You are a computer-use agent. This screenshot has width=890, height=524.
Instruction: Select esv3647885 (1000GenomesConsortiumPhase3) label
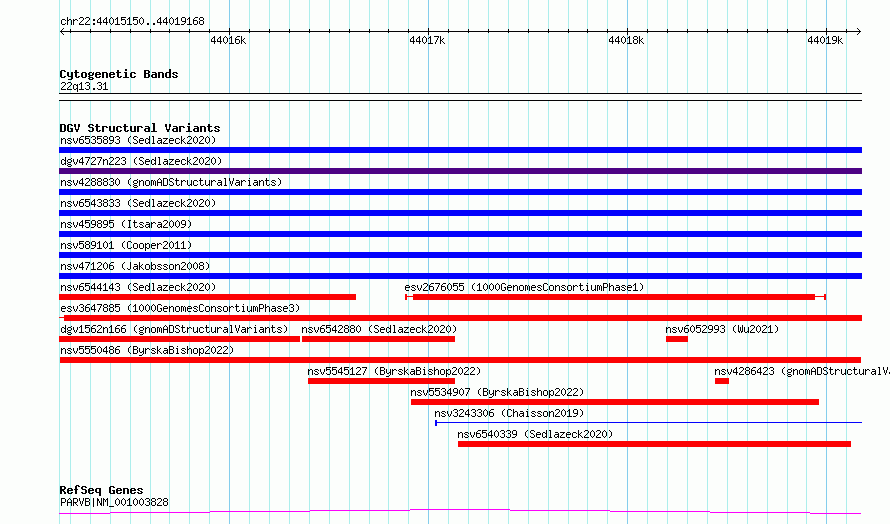(x=180, y=308)
